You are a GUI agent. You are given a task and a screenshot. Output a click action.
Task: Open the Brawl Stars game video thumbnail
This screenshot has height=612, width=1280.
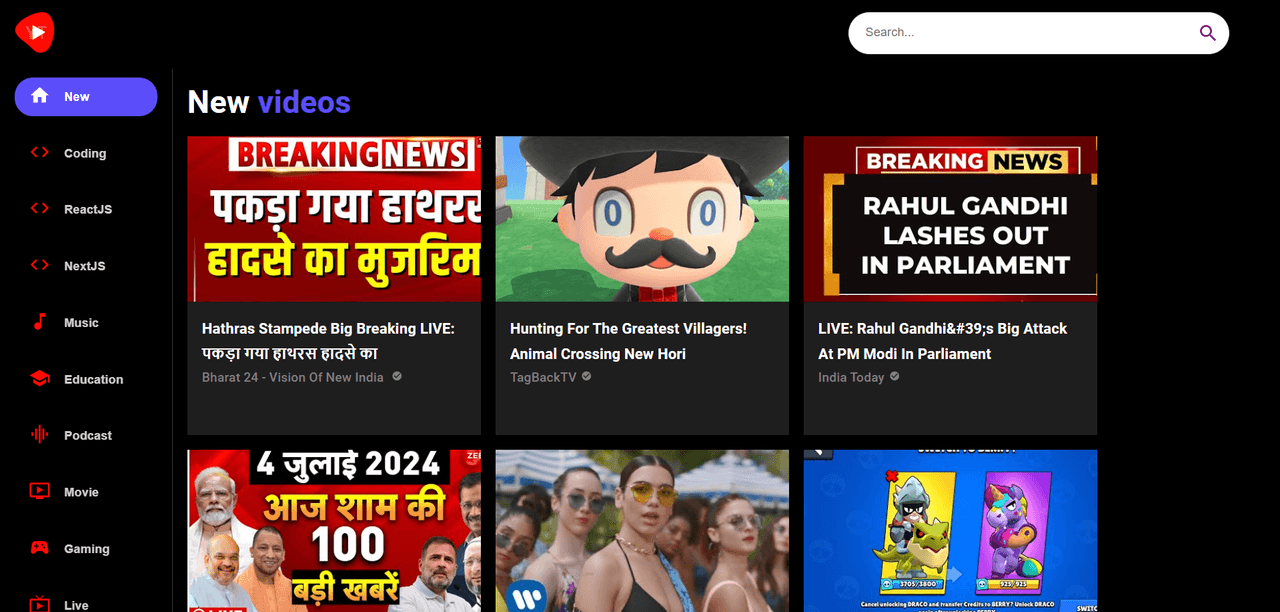tap(950, 530)
